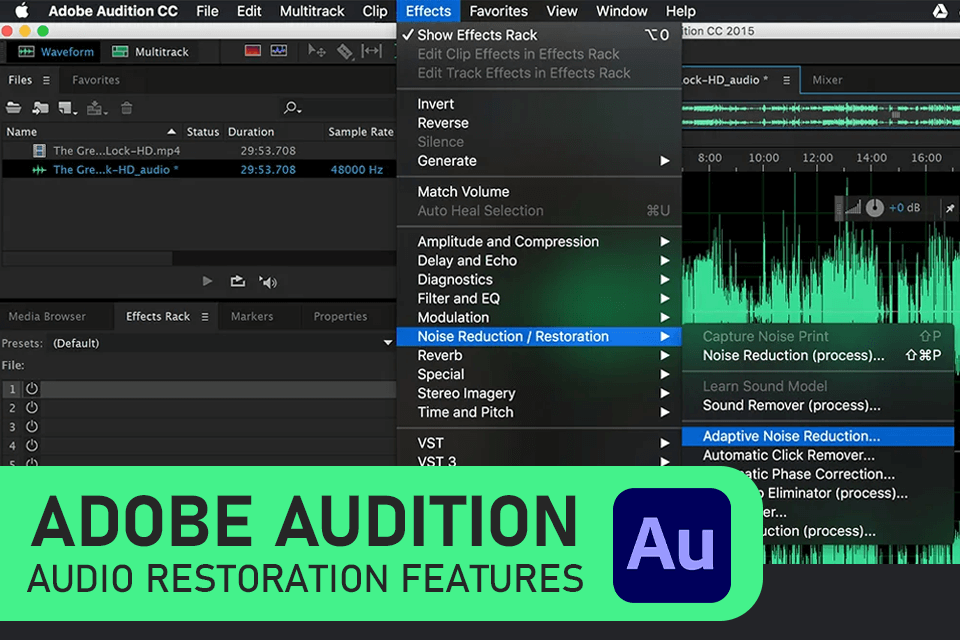
Task: Open the Google Drive menu bar icon
Action: point(941,11)
